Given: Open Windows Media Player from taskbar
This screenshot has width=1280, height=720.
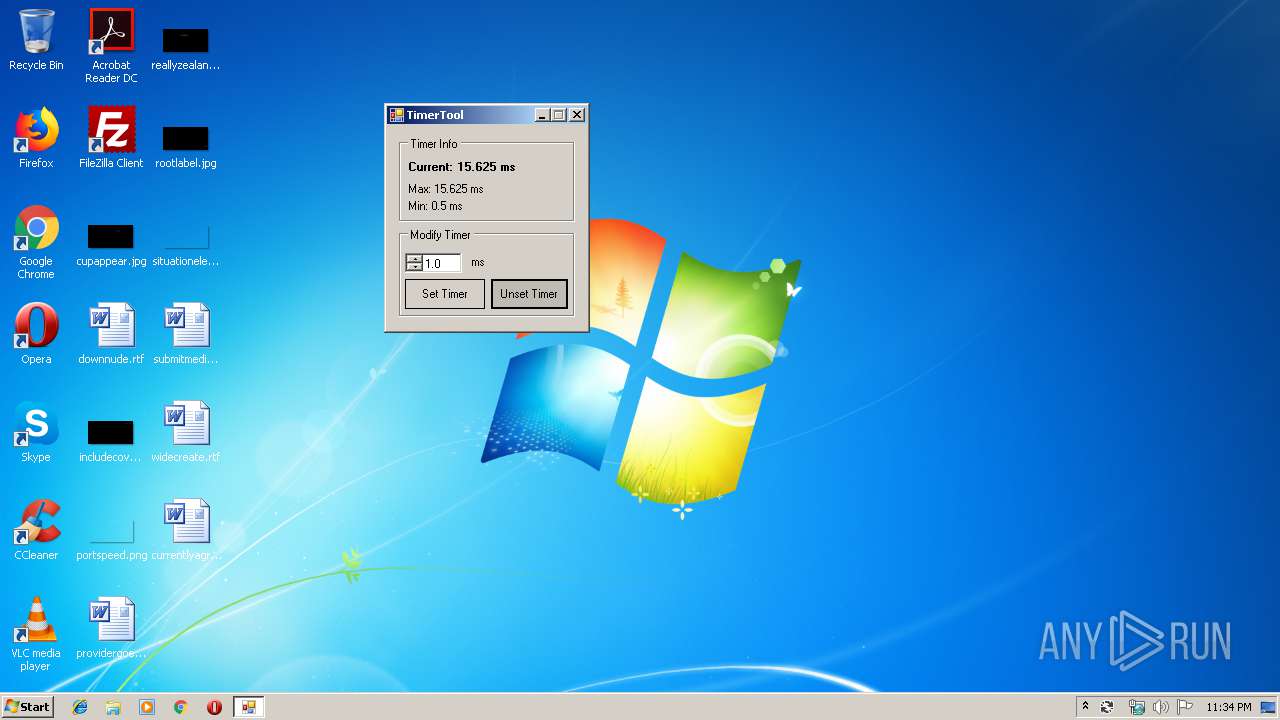Looking at the screenshot, I should click(x=147, y=707).
